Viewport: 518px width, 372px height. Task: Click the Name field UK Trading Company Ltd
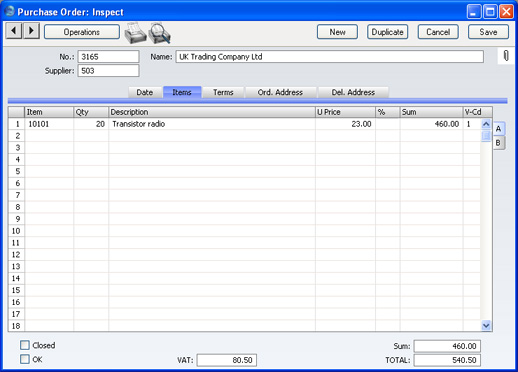click(x=330, y=57)
